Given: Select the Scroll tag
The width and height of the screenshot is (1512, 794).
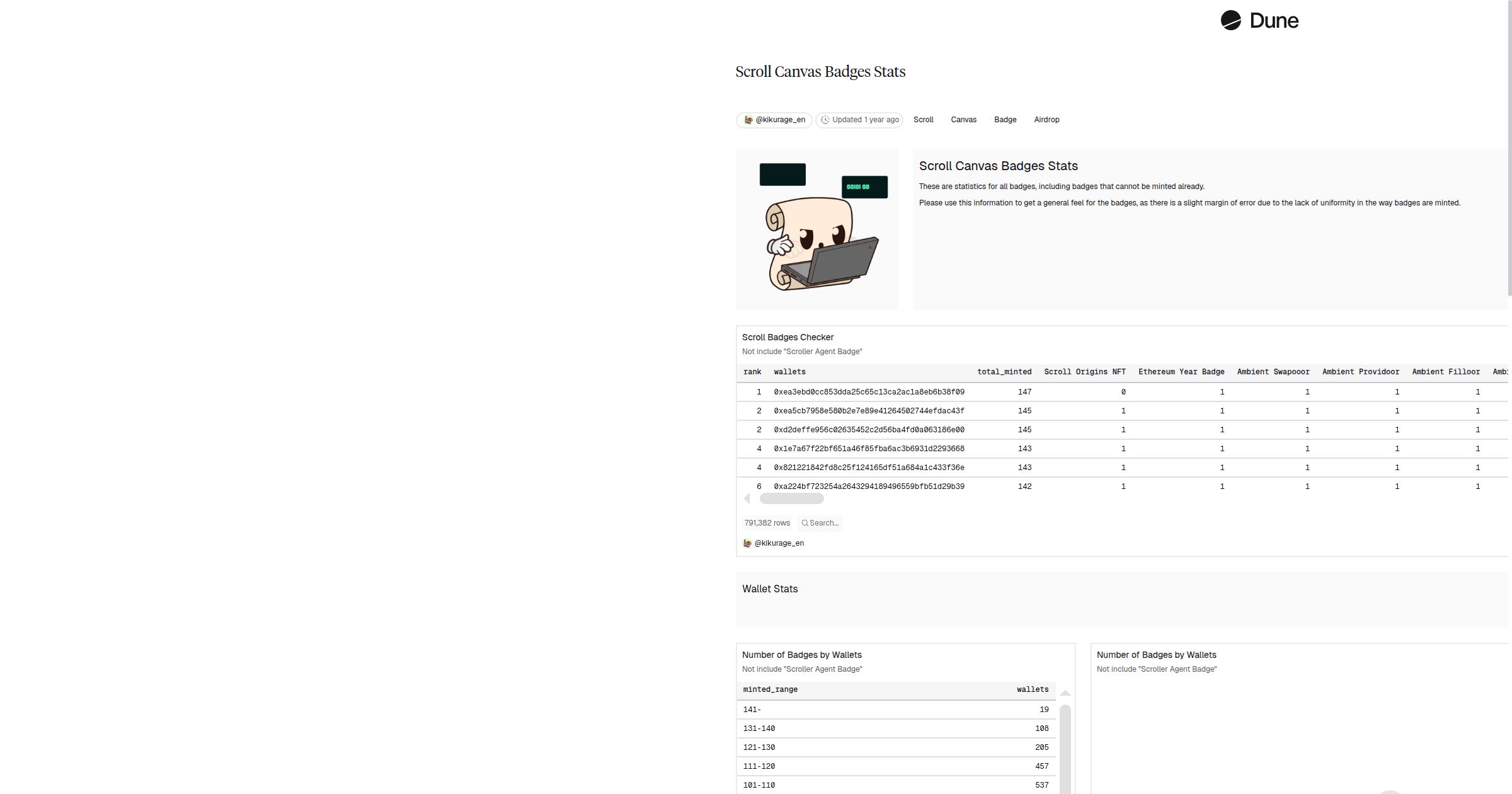Looking at the screenshot, I should [923, 120].
